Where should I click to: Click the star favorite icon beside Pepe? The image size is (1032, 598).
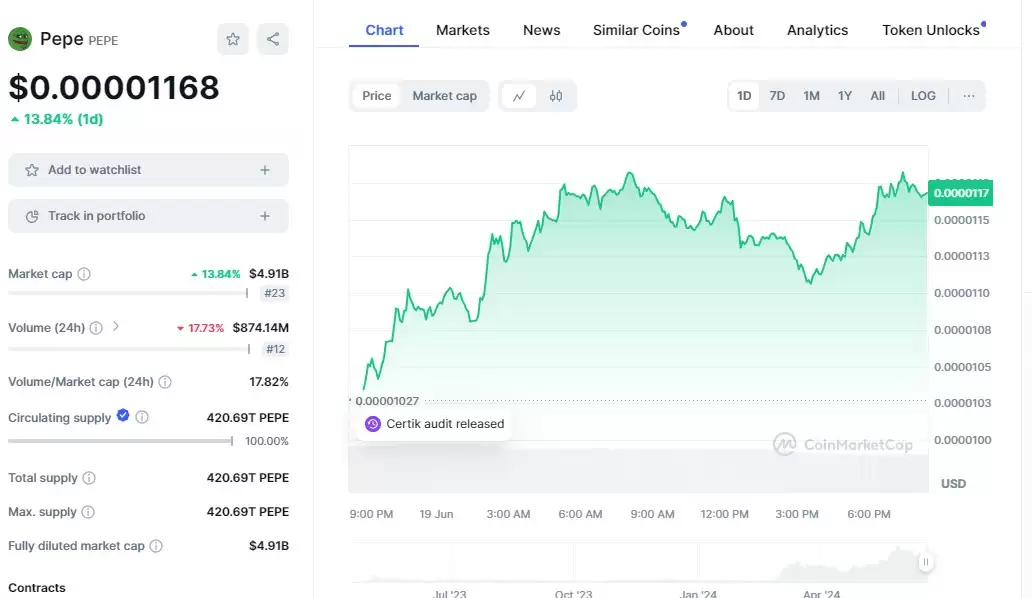[x=233, y=40]
